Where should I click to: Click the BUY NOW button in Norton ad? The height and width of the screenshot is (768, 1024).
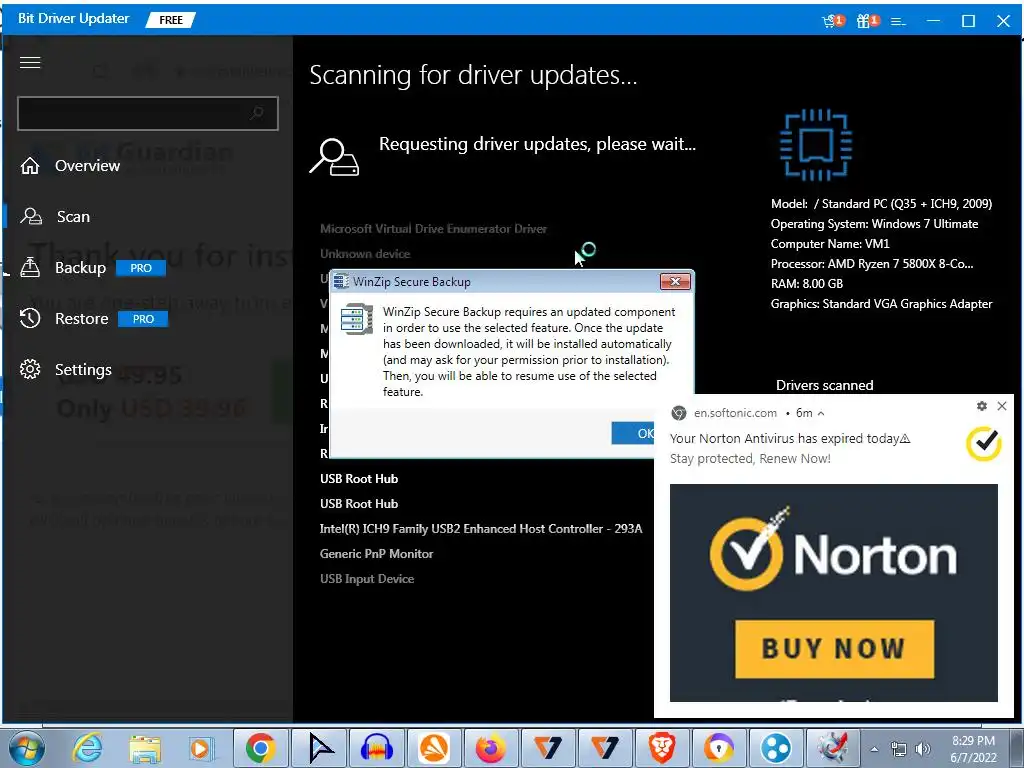(x=834, y=649)
